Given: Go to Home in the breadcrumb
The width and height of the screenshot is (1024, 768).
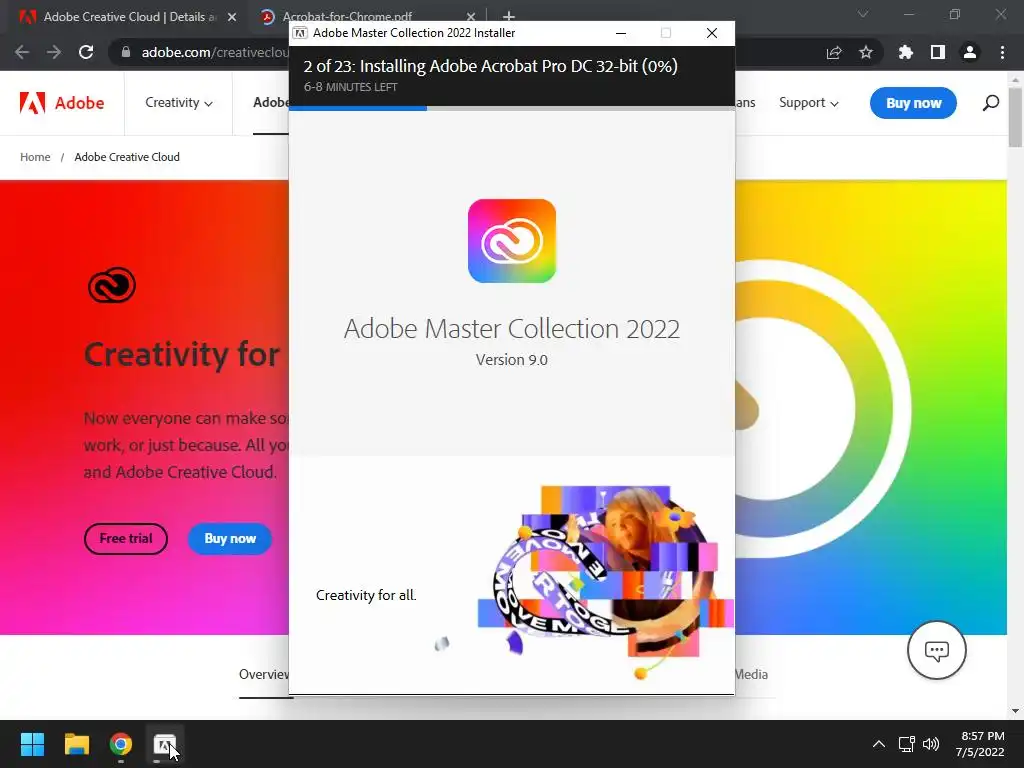Looking at the screenshot, I should point(35,157).
